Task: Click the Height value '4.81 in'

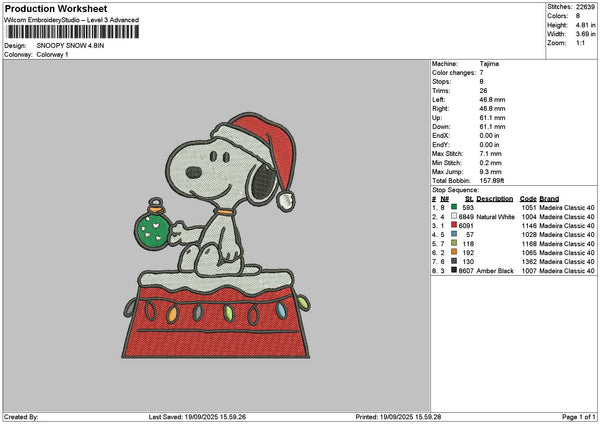Action: pos(585,25)
